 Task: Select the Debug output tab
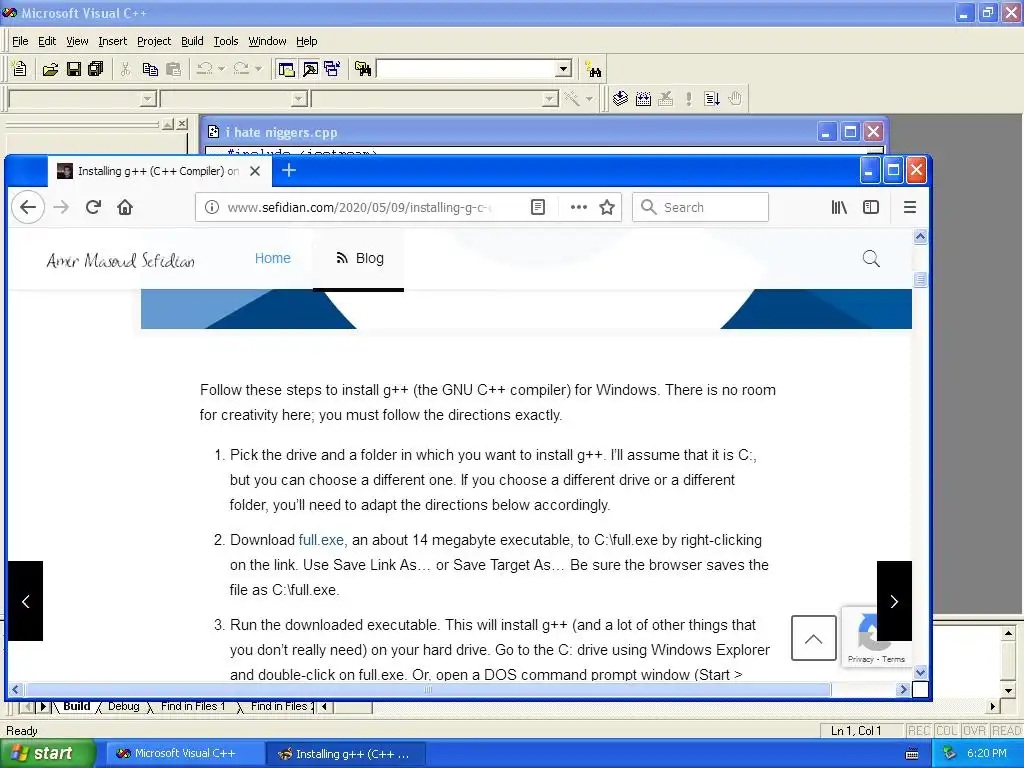(123, 706)
